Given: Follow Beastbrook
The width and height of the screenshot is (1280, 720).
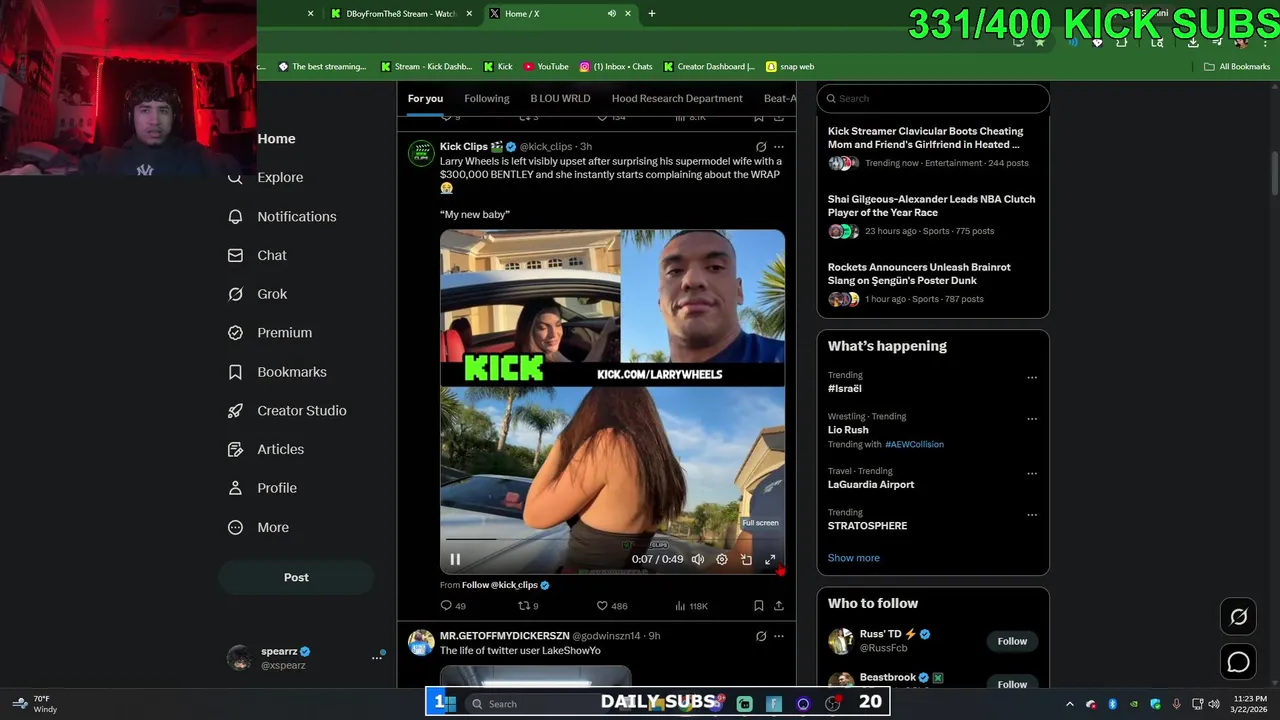Looking at the screenshot, I should click(1012, 684).
